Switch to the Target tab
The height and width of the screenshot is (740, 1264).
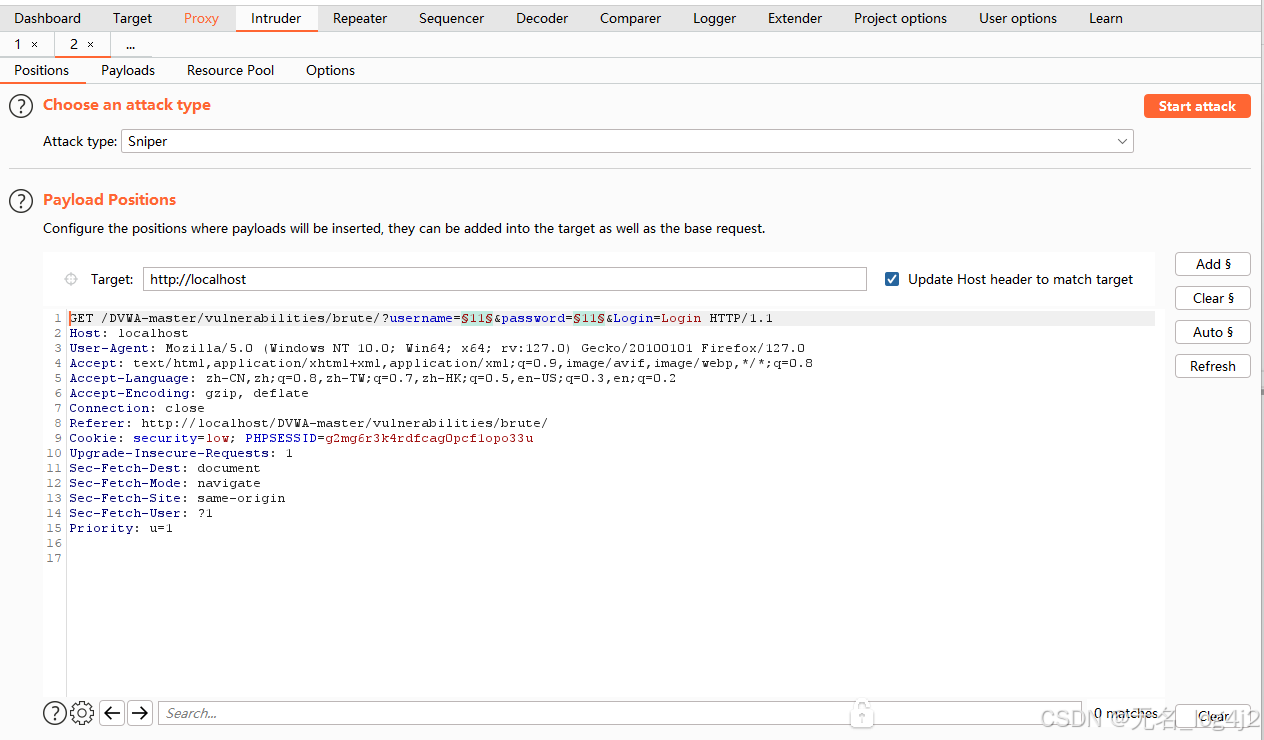click(133, 18)
